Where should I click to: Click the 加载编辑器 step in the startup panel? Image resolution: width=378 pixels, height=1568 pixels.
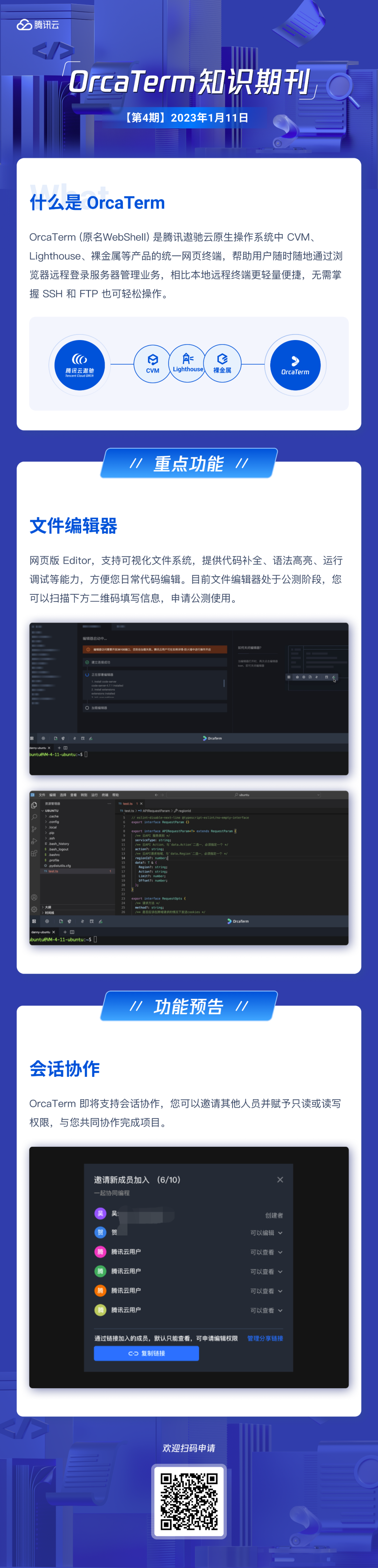(x=155, y=708)
